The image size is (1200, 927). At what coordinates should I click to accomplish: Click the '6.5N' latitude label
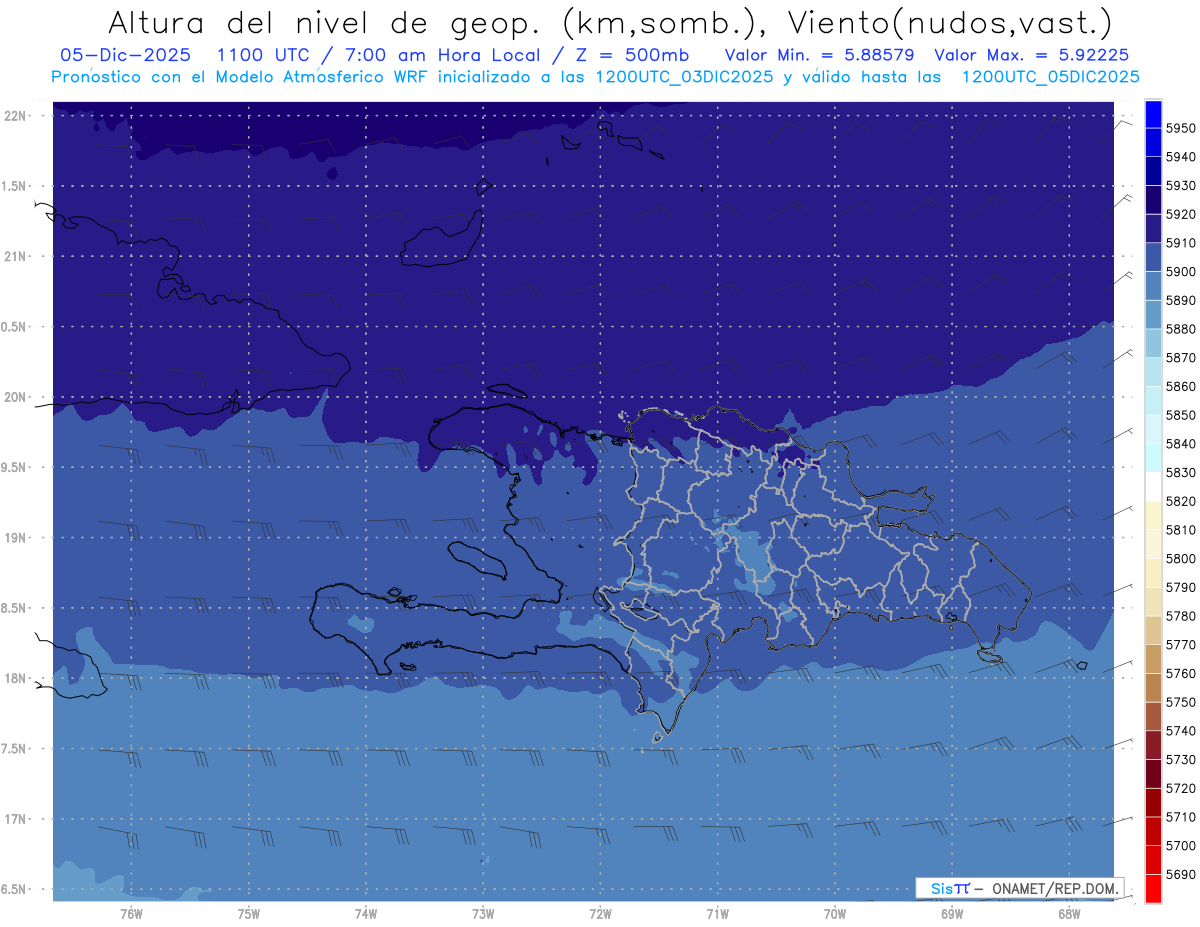click(x=14, y=889)
